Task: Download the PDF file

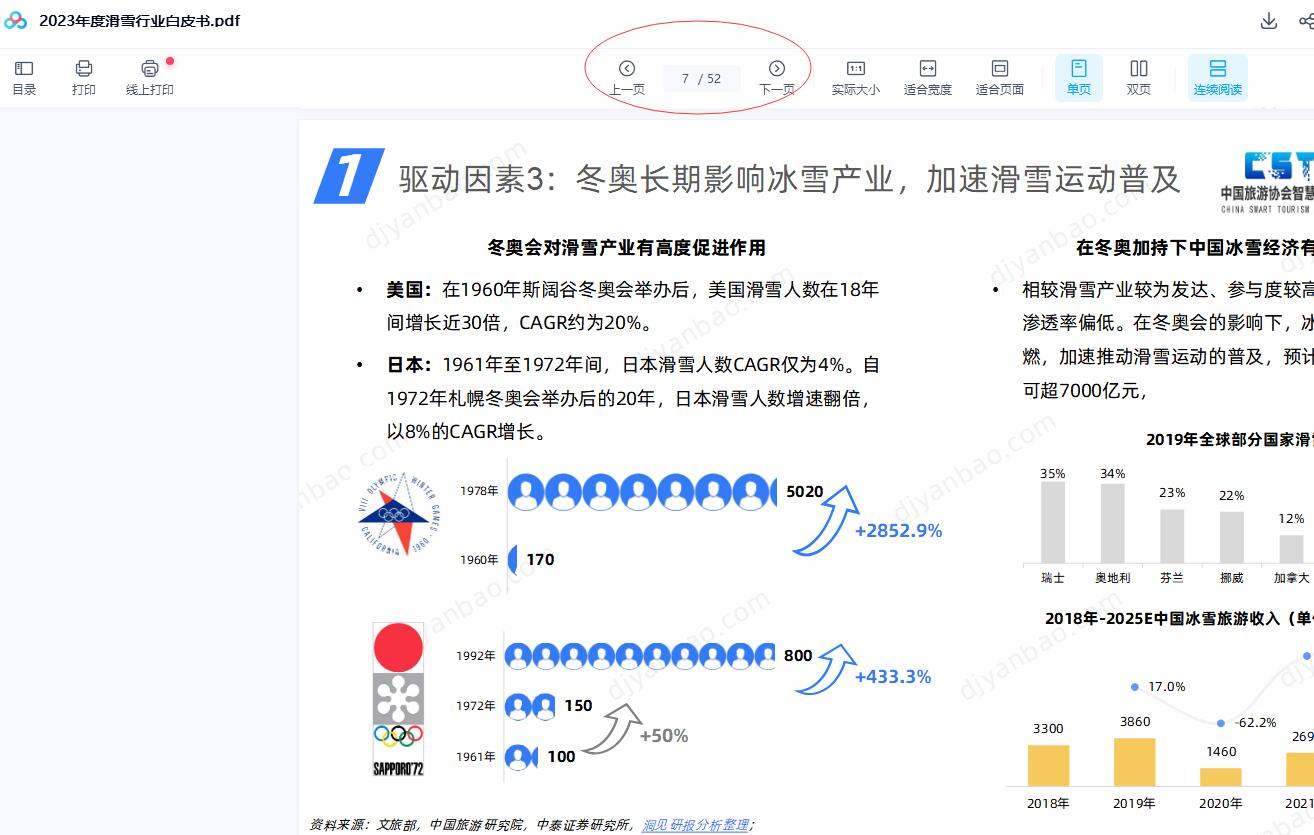Action: pyautogui.click(x=1269, y=21)
